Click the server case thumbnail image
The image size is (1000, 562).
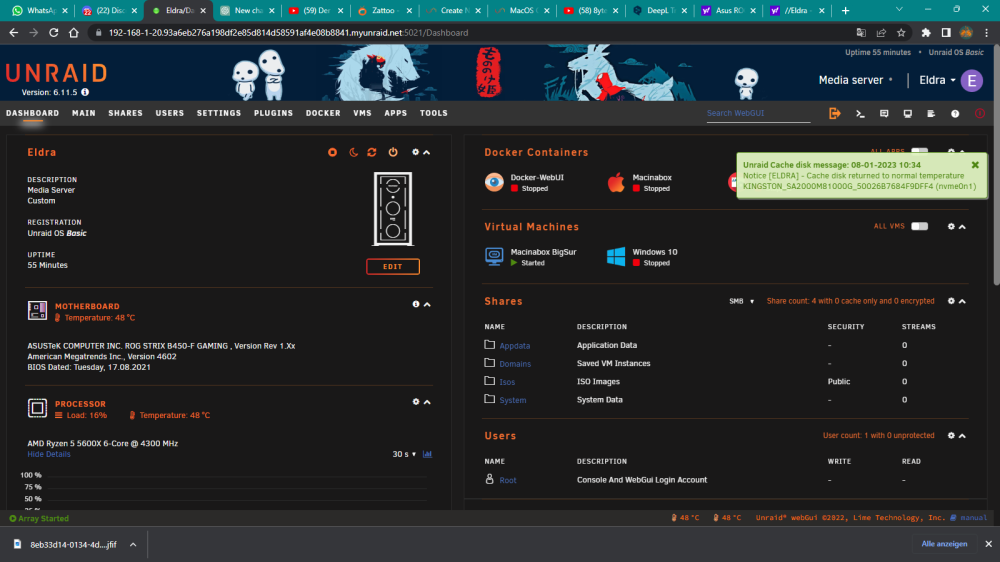point(393,209)
